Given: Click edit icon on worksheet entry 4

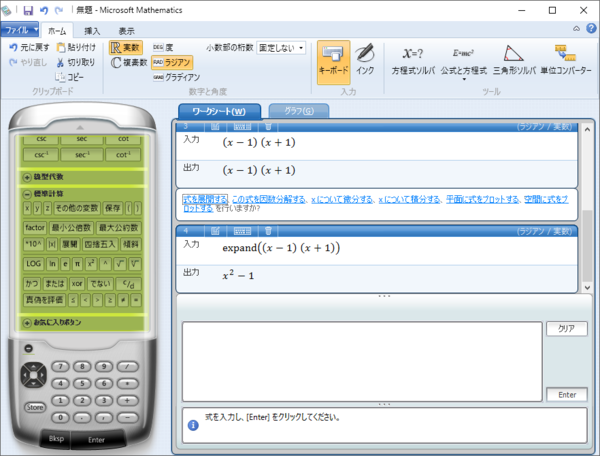Looking at the screenshot, I should click(x=215, y=231).
